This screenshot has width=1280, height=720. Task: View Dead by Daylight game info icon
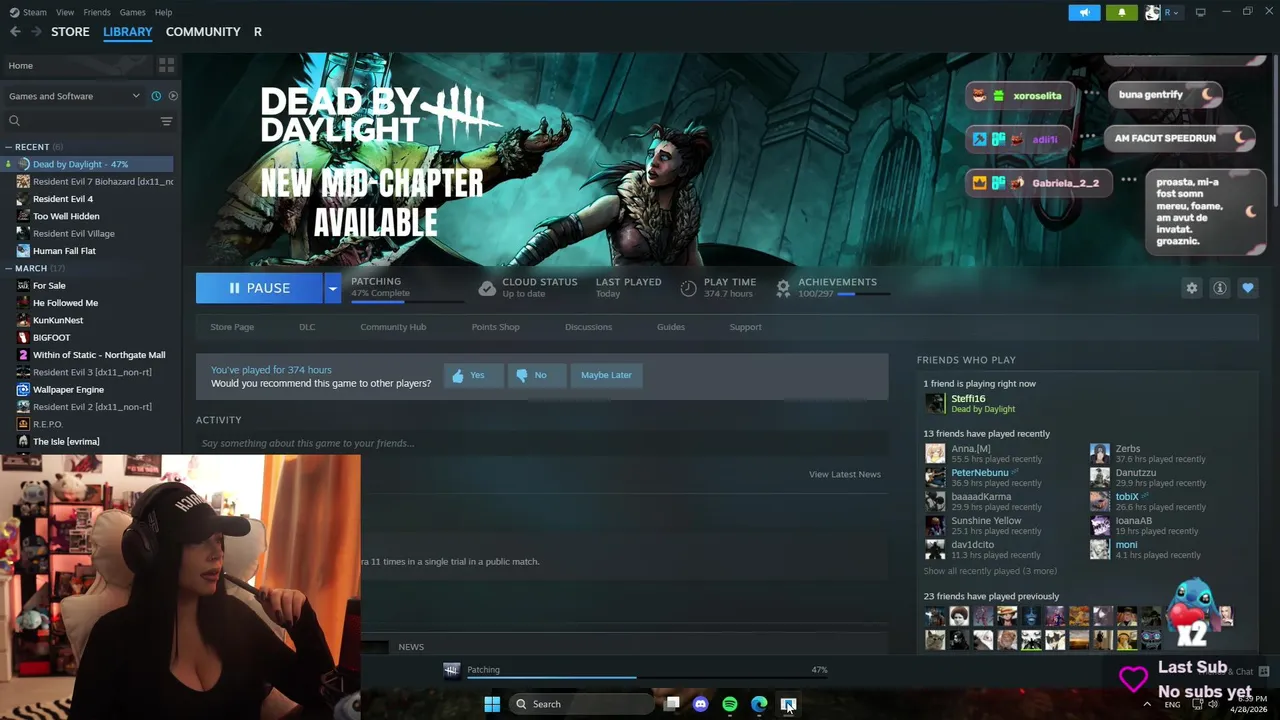1220,288
